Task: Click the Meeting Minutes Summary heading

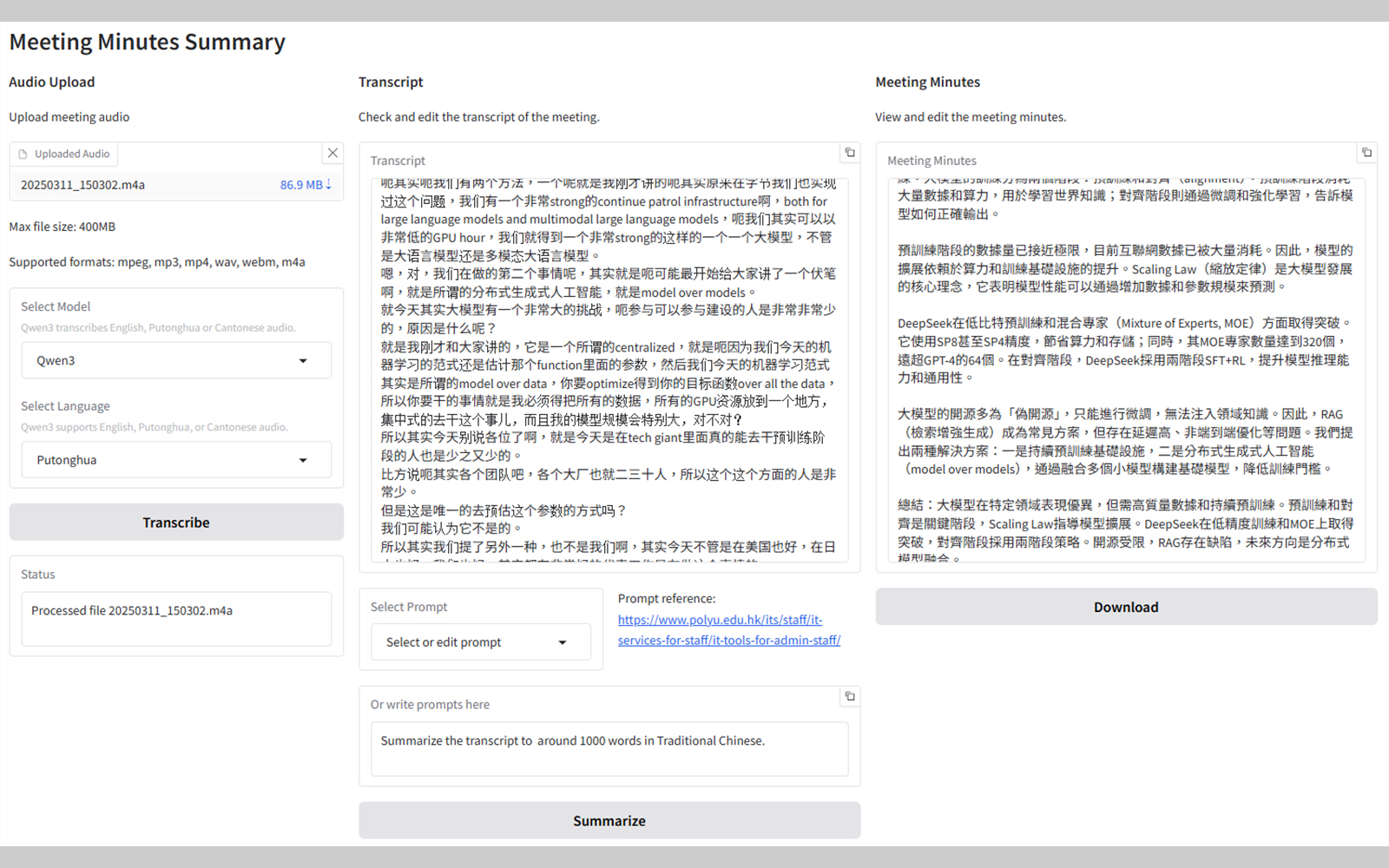Action: coord(148,43)
